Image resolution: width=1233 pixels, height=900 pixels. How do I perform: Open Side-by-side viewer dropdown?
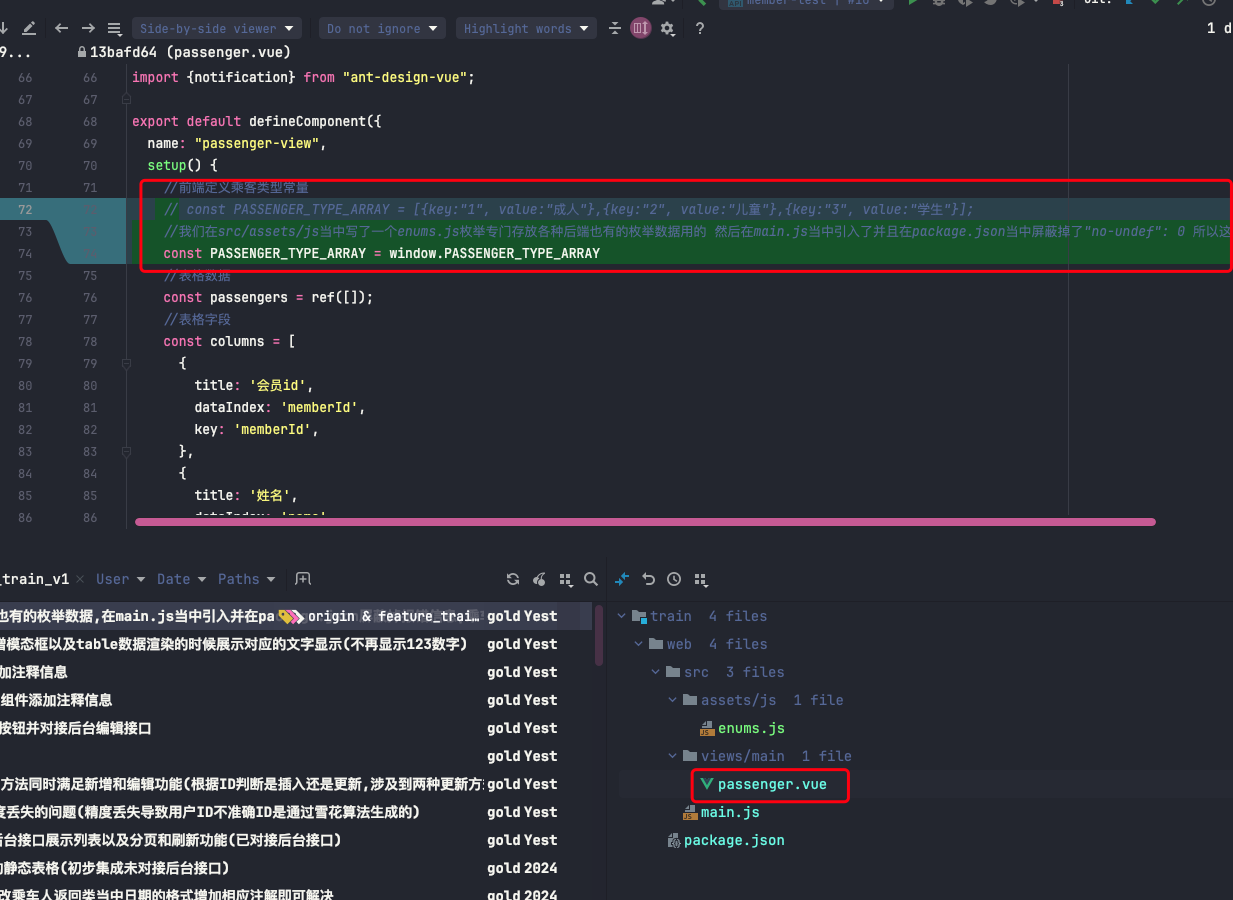click(217, 29)
